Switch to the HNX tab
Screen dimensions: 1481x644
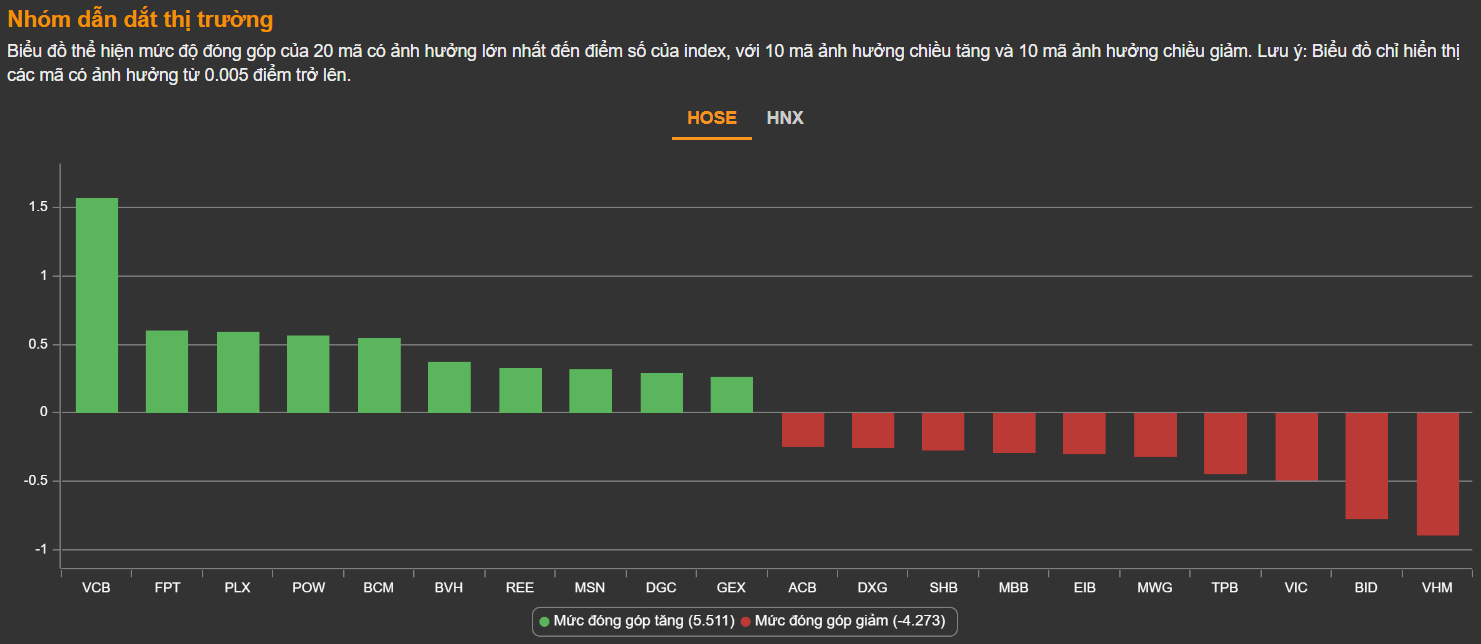click(x=785, y=118)
